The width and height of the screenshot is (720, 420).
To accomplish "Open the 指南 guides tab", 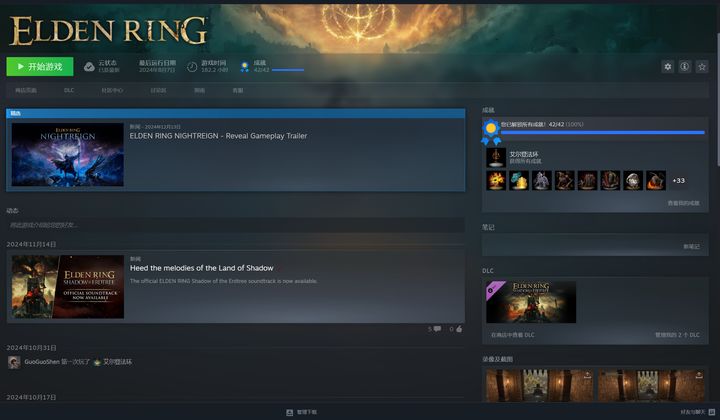I will (199, 90).
